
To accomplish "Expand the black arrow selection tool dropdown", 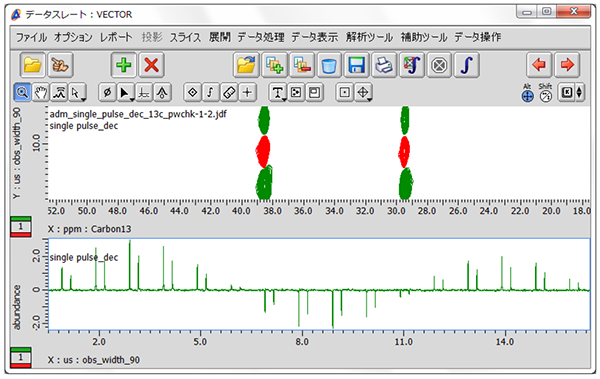I will click(132, 99).
